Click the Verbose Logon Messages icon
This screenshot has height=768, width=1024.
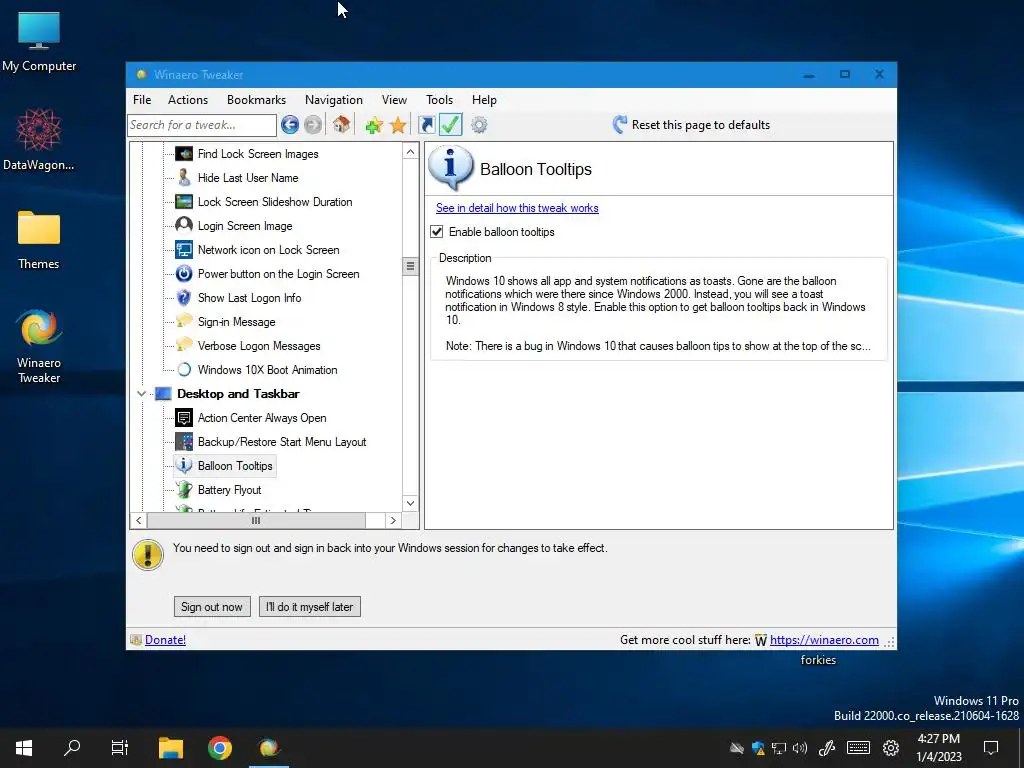[184, 345]
